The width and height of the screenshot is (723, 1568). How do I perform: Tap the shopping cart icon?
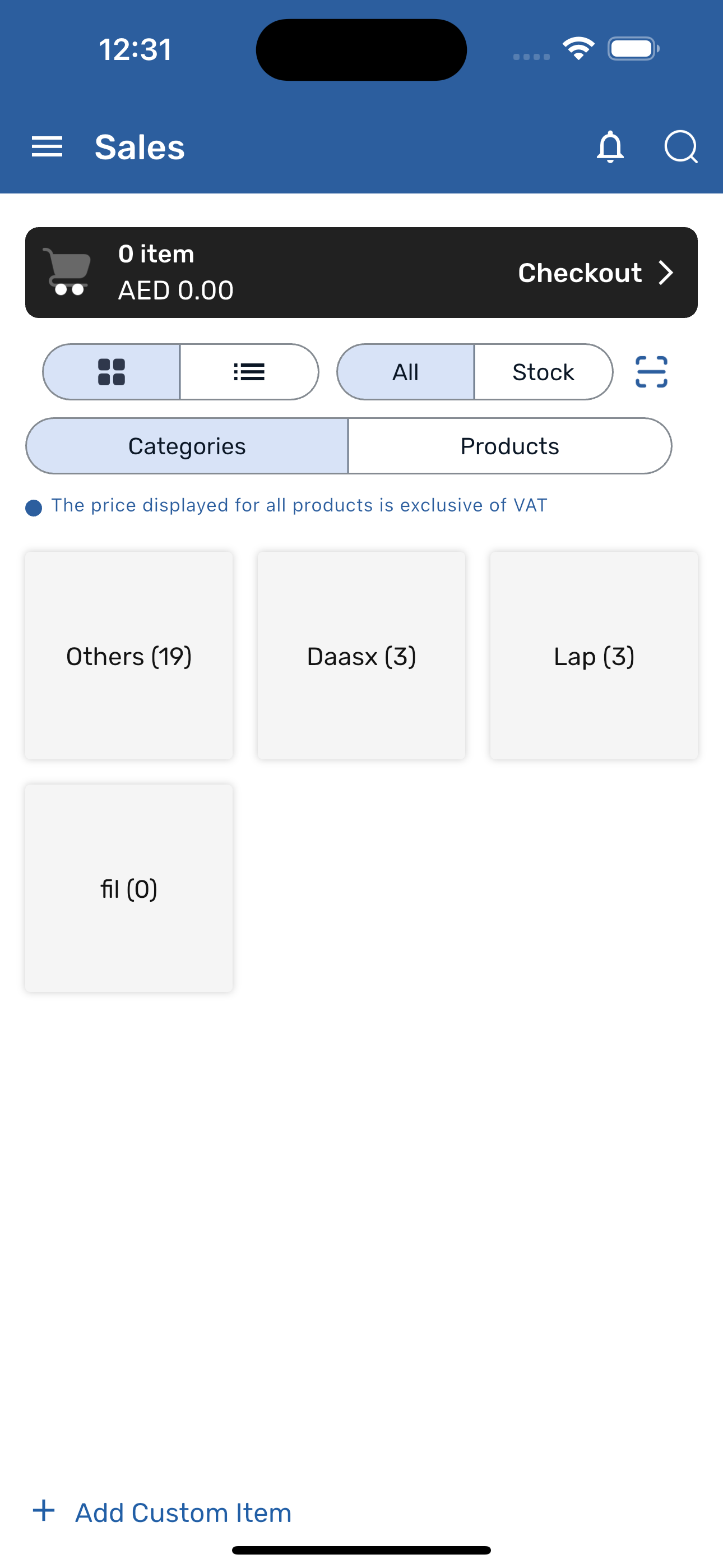click(x=67, y=272)
